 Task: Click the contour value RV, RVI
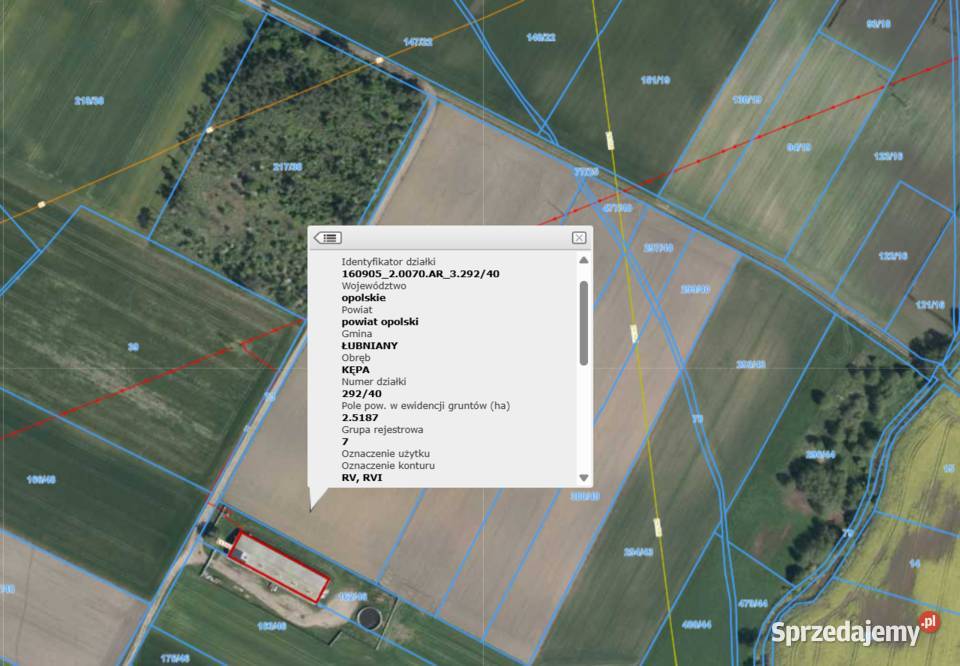(362, 477)
